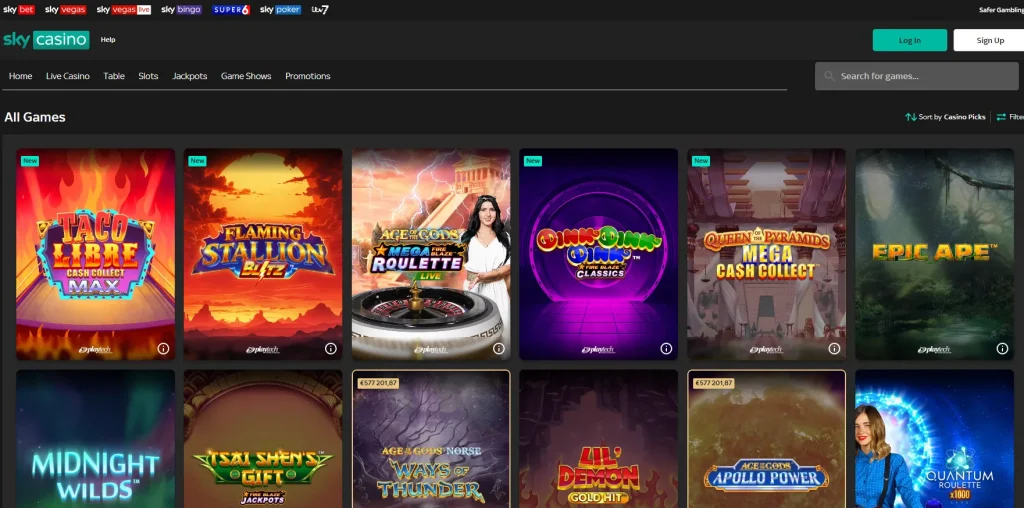1024x508 pixels.
Task: Open info icon on Mega Roulette Live card
Action: click(498, 349)
